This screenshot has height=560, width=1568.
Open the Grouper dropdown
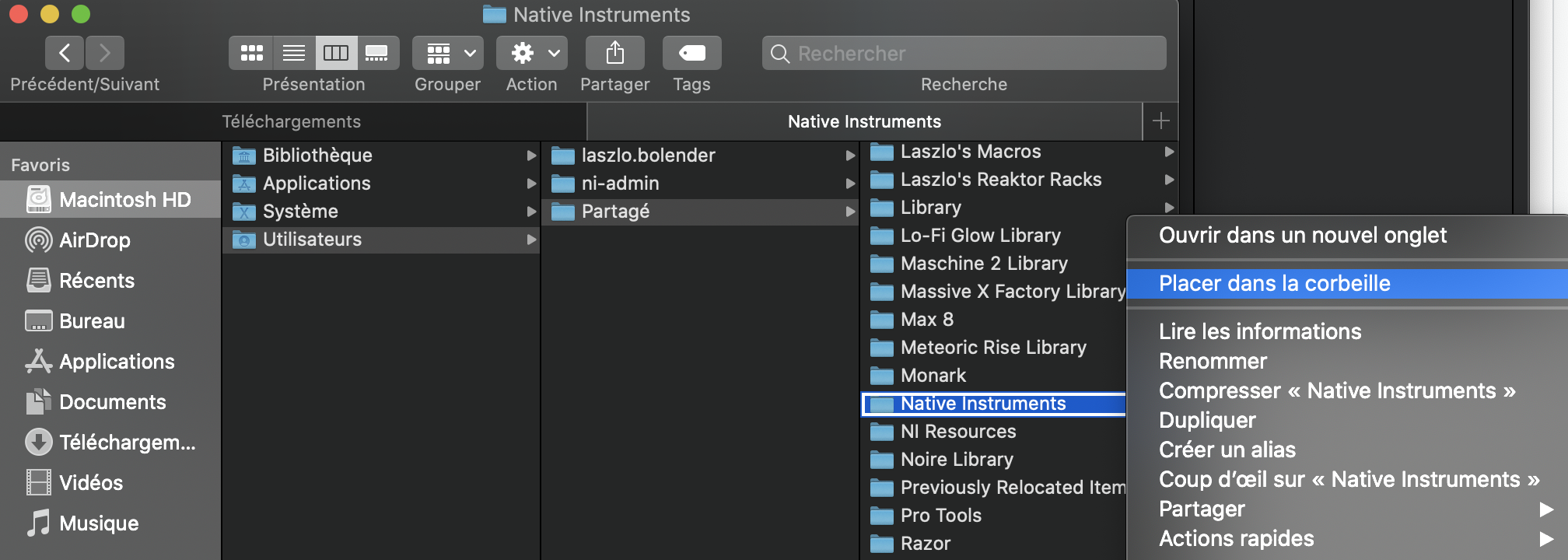tap(448, 53)
